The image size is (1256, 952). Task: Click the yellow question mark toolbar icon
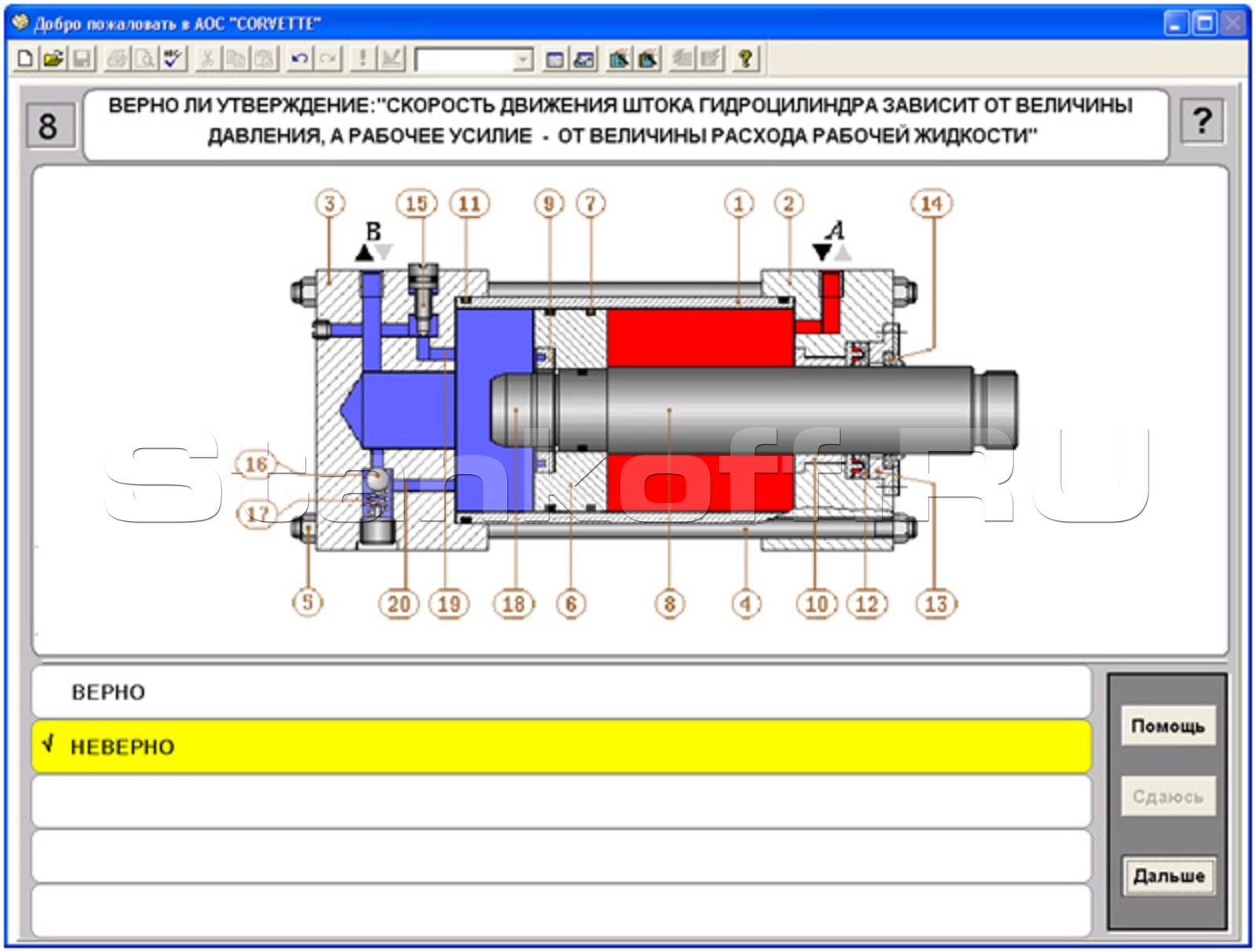(x=745, y=59)
